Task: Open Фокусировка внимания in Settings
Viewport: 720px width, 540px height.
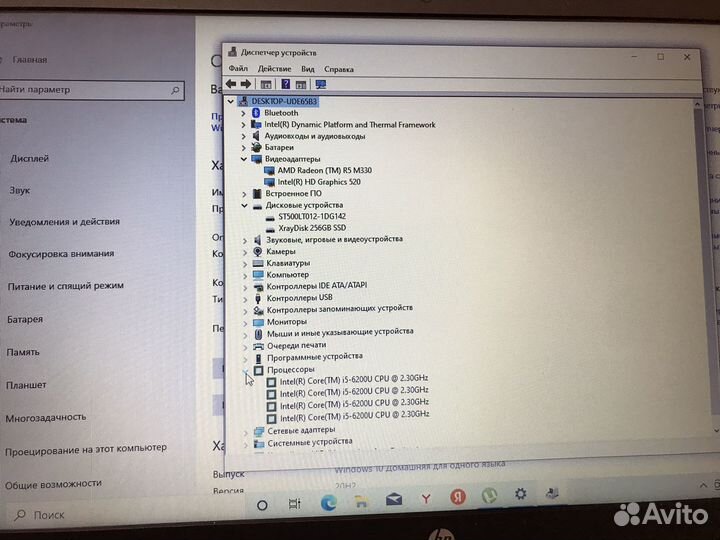Action: pos(61,254)
